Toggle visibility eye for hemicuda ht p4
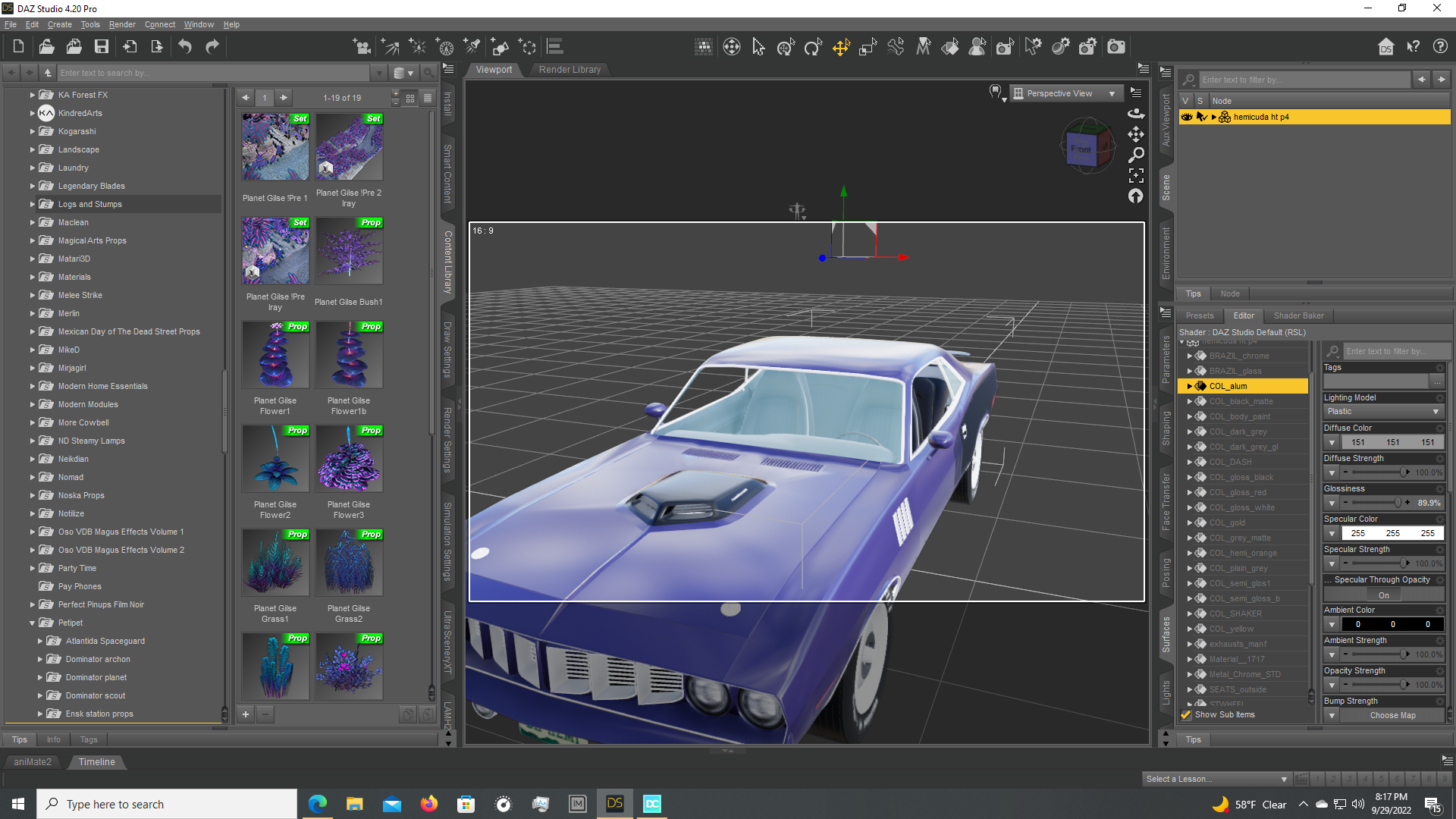The height and width of the screenshot is (819, 1456). tap(1187, 117)
